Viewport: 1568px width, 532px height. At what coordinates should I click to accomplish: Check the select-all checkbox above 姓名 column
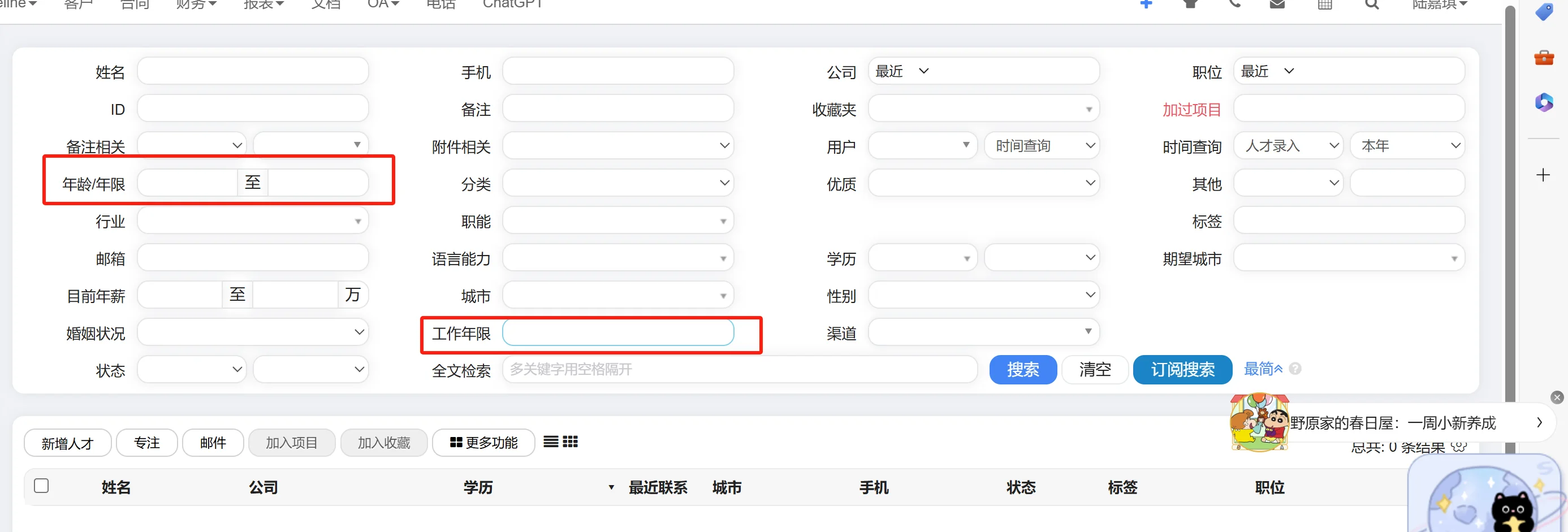pyautogui.click(x=41, y=486)
